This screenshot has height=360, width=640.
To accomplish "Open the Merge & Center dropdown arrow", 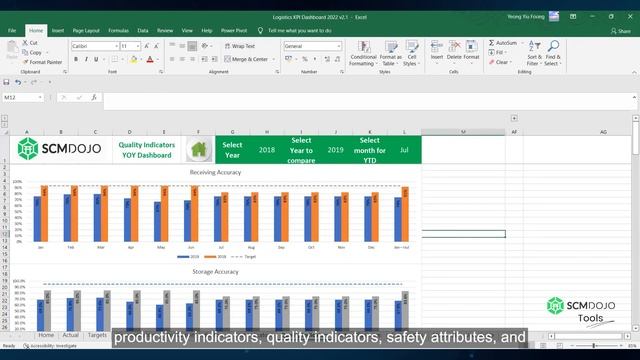I will tap(274, 59).
